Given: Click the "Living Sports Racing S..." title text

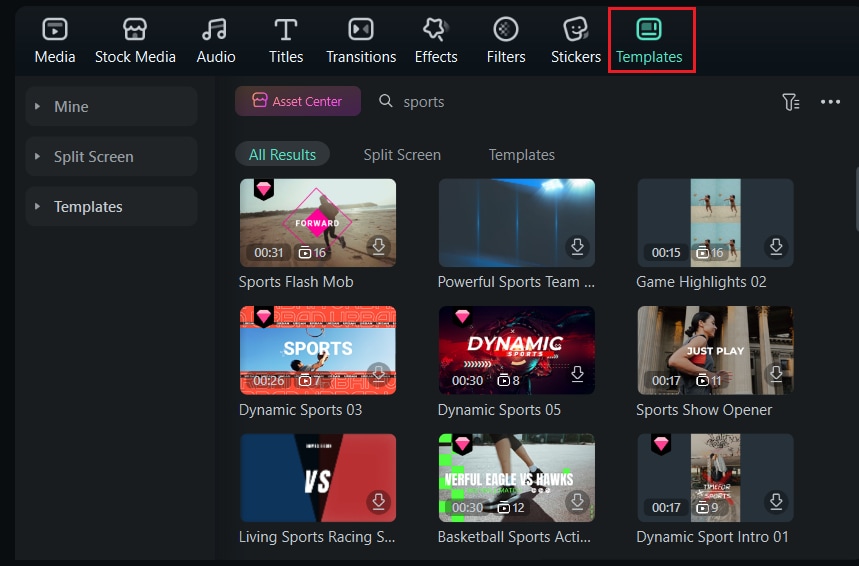Looking at the screenshot, I should pos(317,537).
